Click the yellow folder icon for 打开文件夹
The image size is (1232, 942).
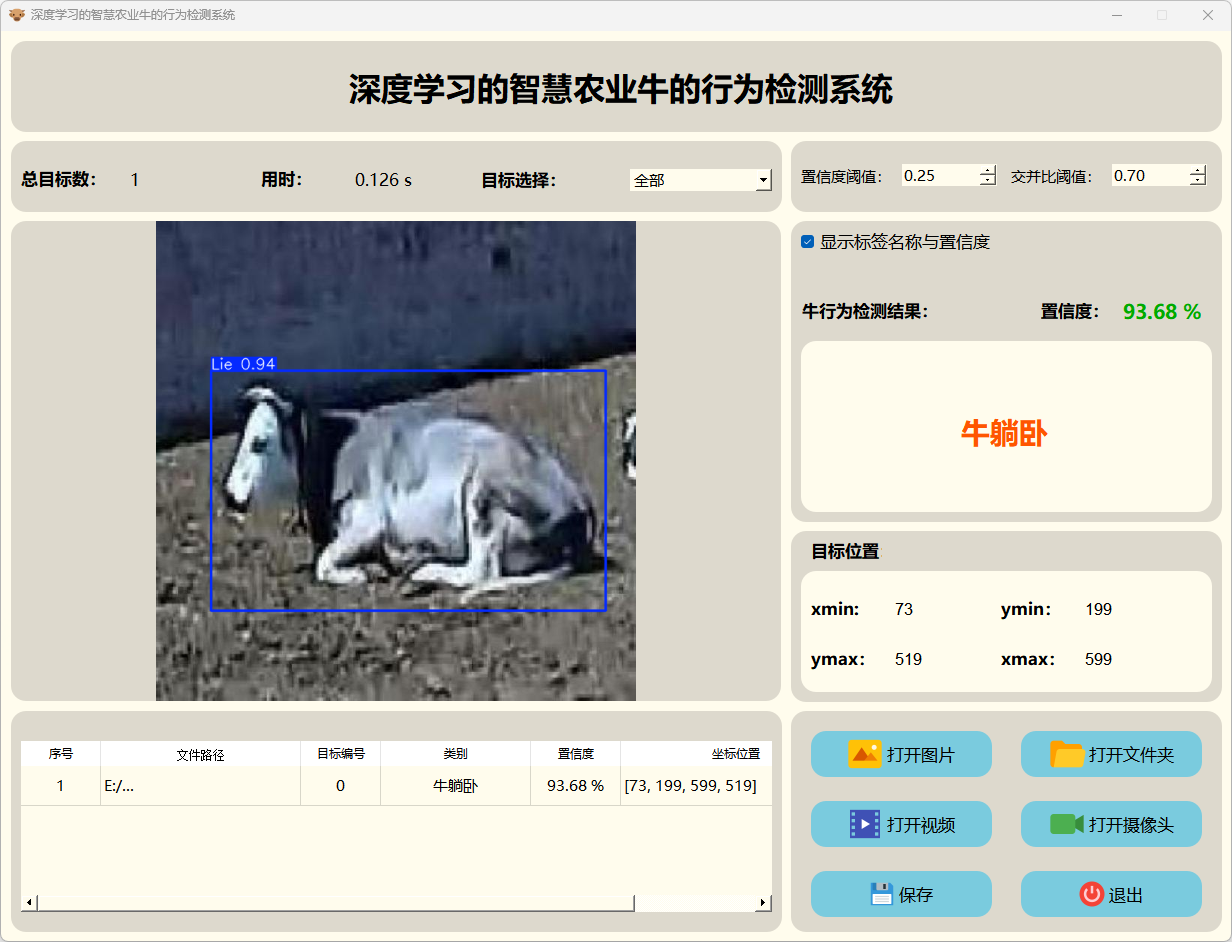pyautogui.click(x=1067, y=754)
